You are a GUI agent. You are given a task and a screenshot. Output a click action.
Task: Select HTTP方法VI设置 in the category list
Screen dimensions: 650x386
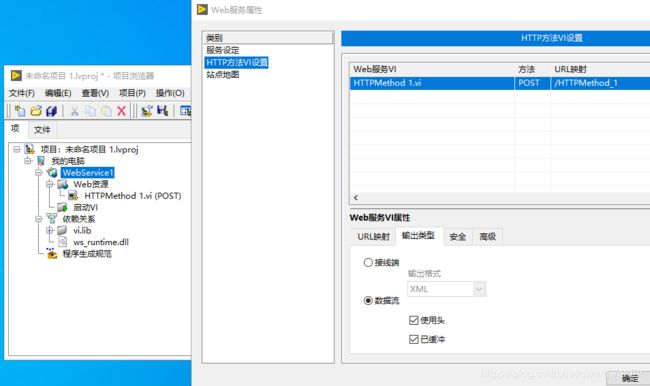237,63
